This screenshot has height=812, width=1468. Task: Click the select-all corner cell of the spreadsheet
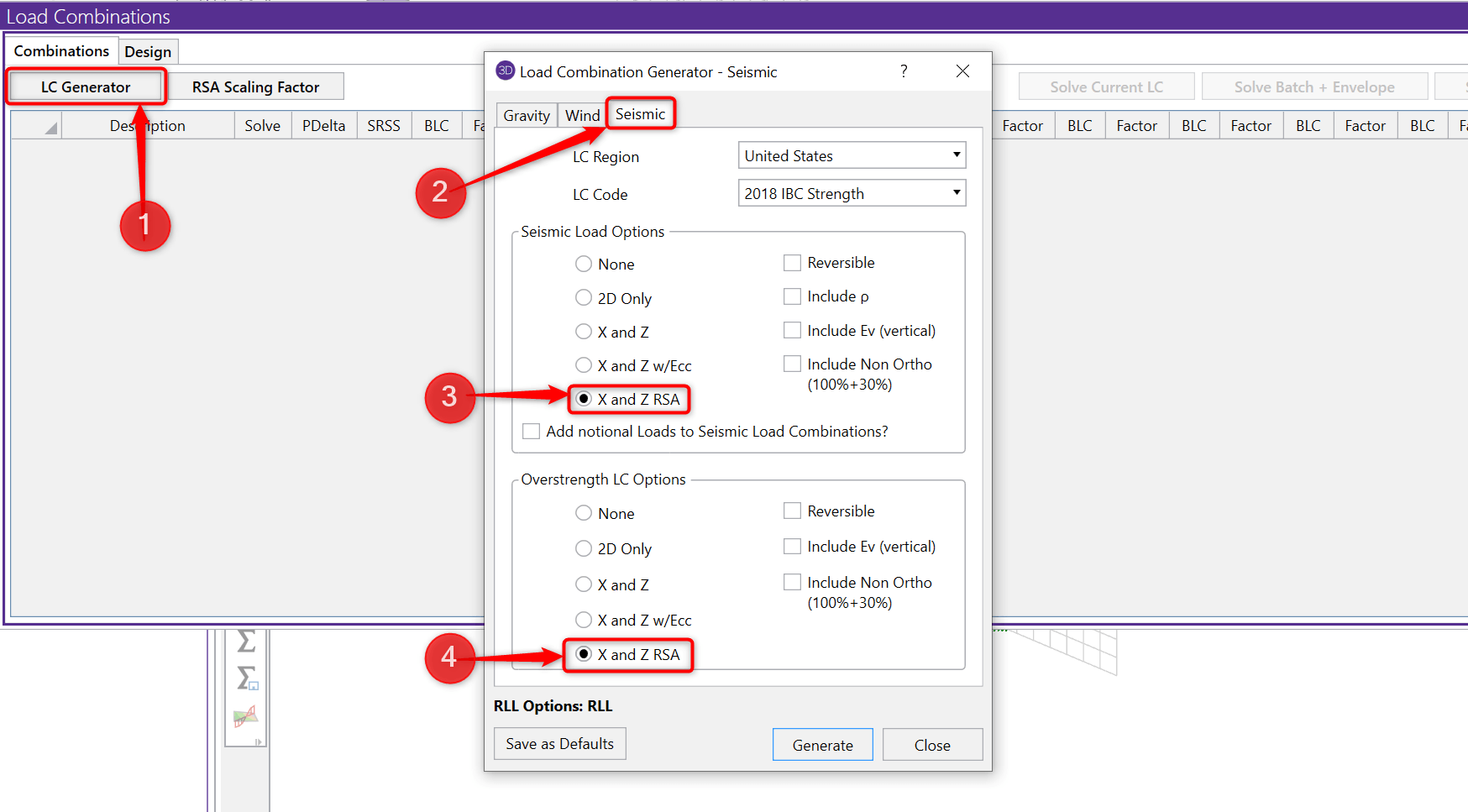click(38, 126)
